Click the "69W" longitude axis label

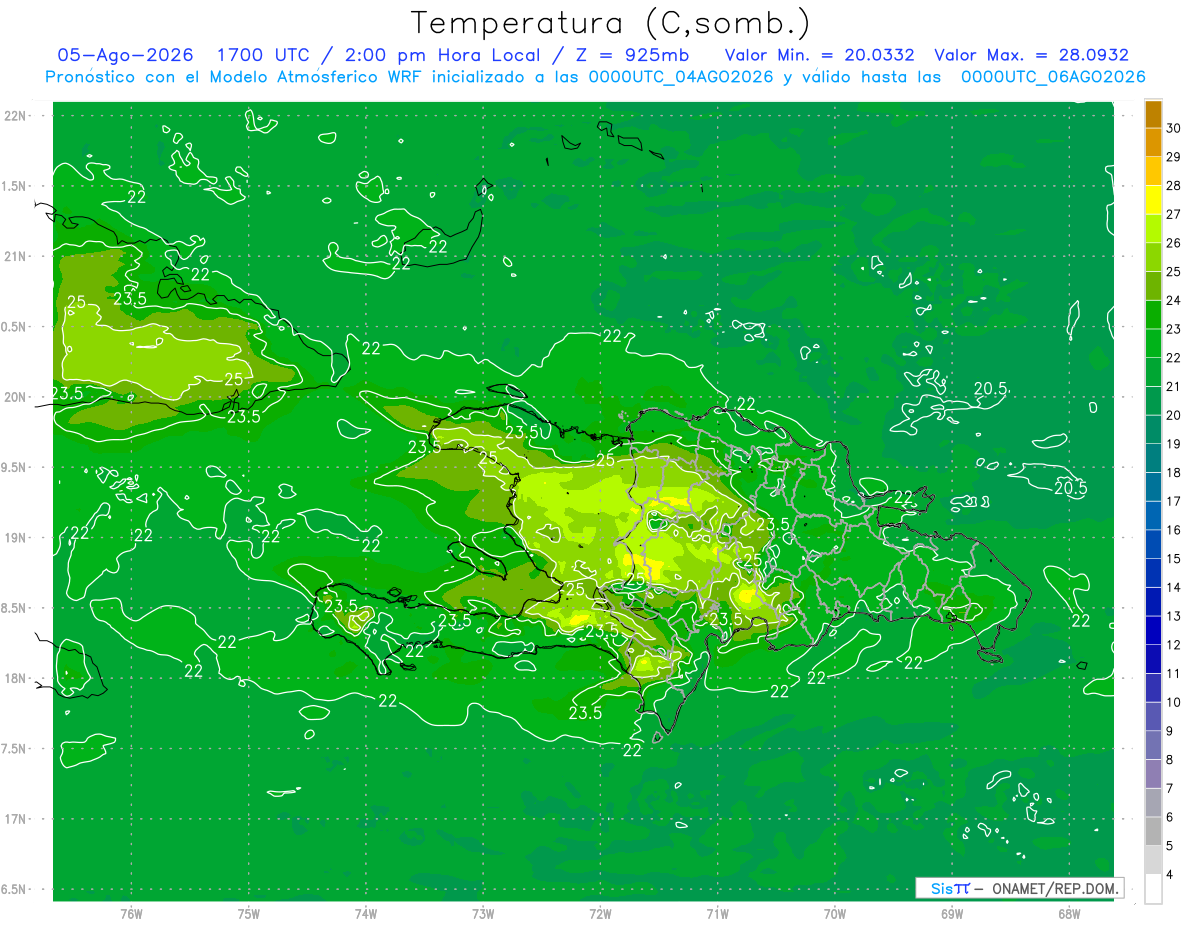point(952,914)
